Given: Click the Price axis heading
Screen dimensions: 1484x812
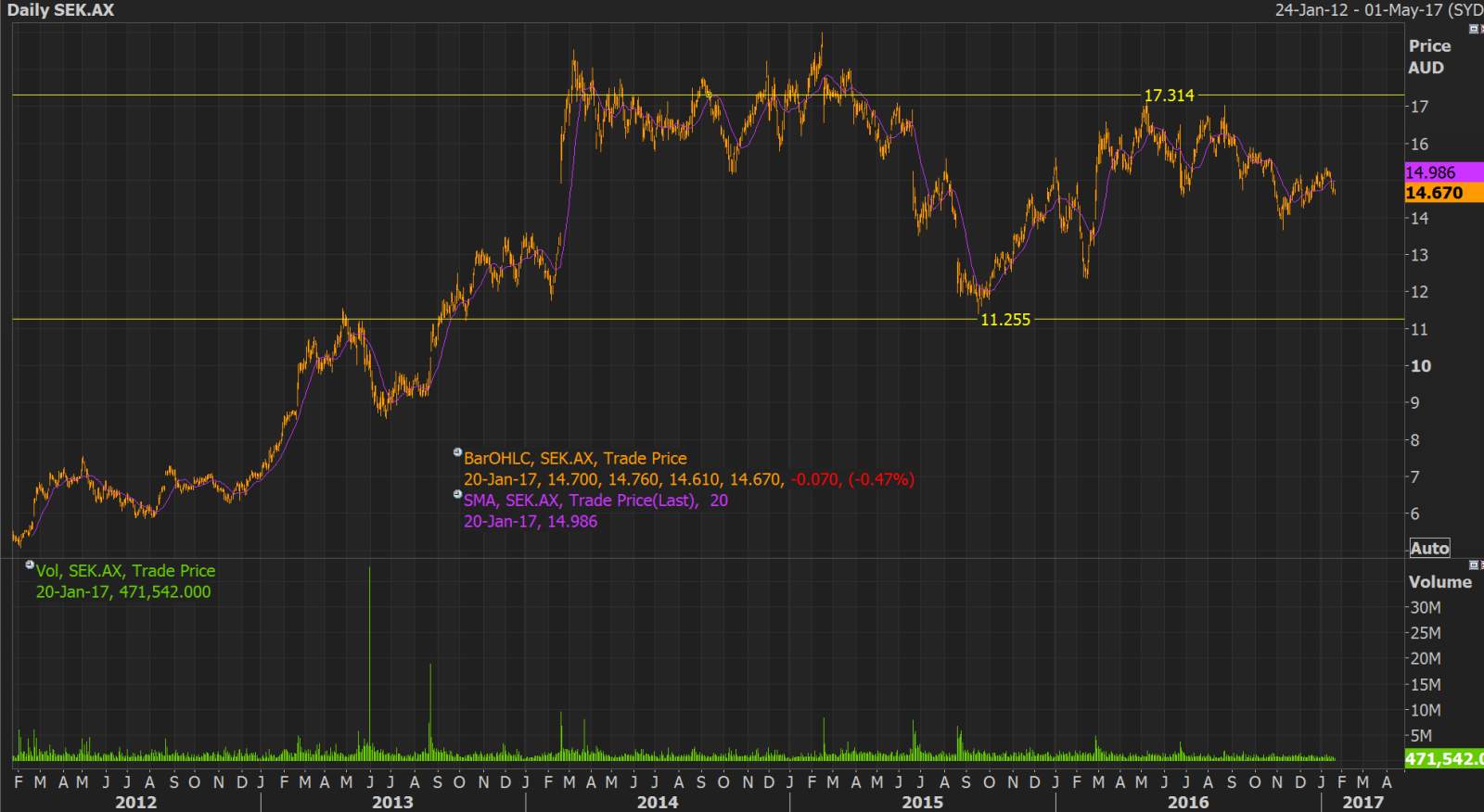Looking at the screenshot, I should coord(1429,45).
